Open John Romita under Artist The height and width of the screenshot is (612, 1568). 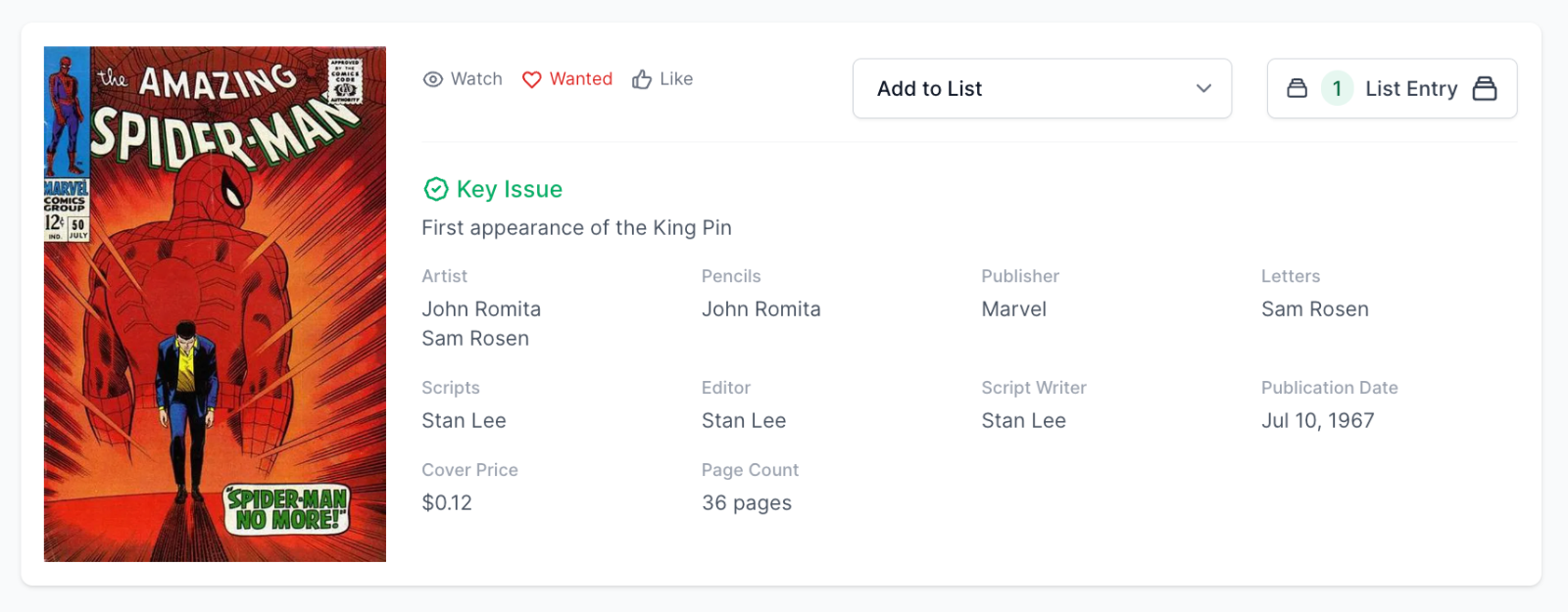(x=481, y=309)
